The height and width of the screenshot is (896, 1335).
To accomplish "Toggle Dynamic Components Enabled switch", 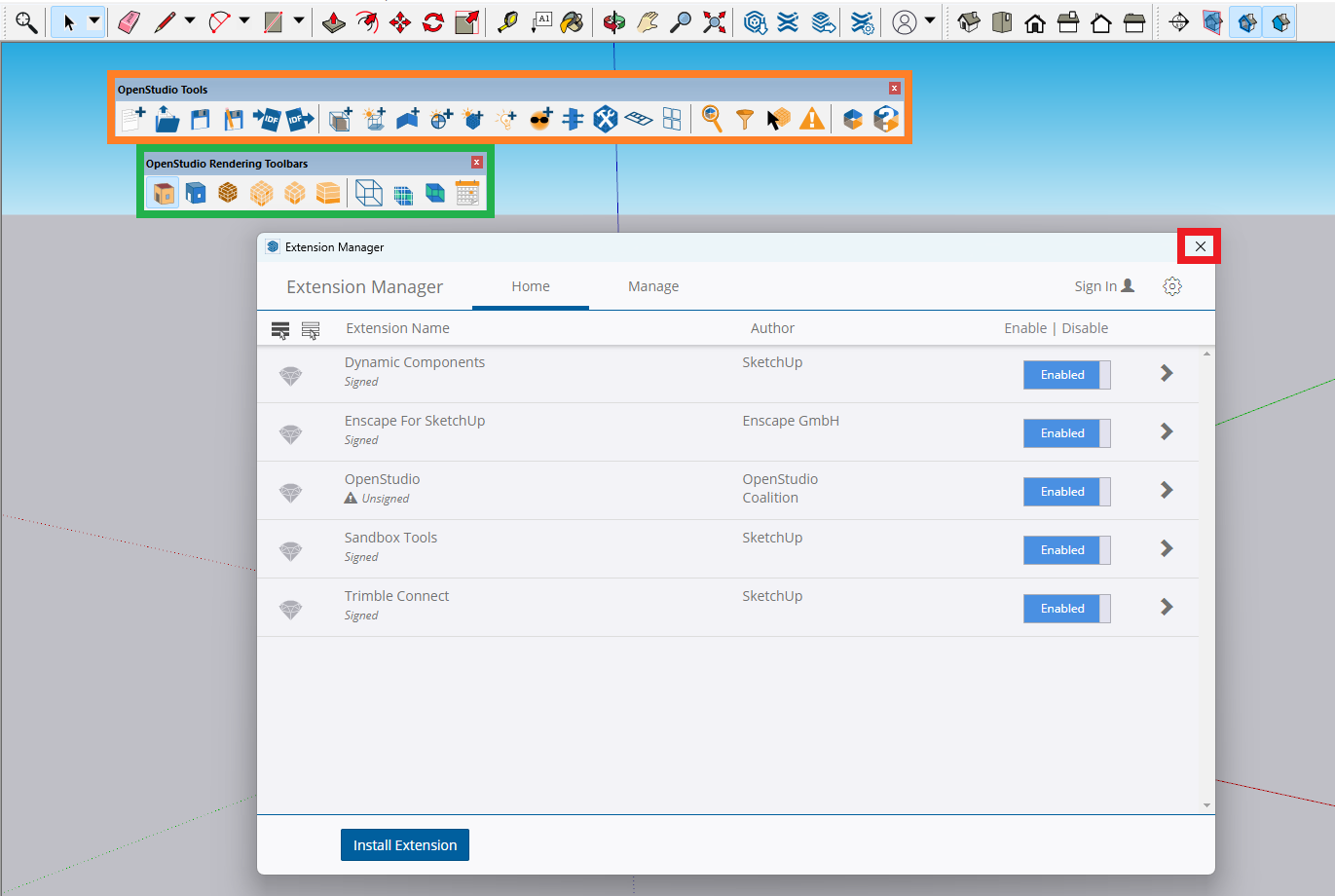I will click(x=1066, y=375).
